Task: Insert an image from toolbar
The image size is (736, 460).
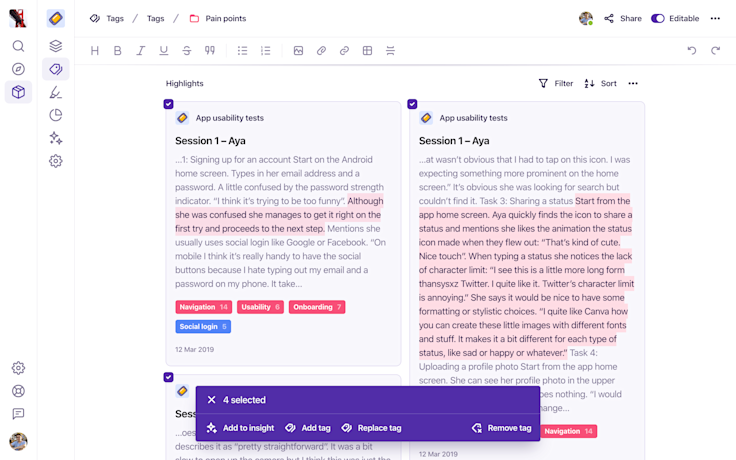Action: [x=298, y=51]
